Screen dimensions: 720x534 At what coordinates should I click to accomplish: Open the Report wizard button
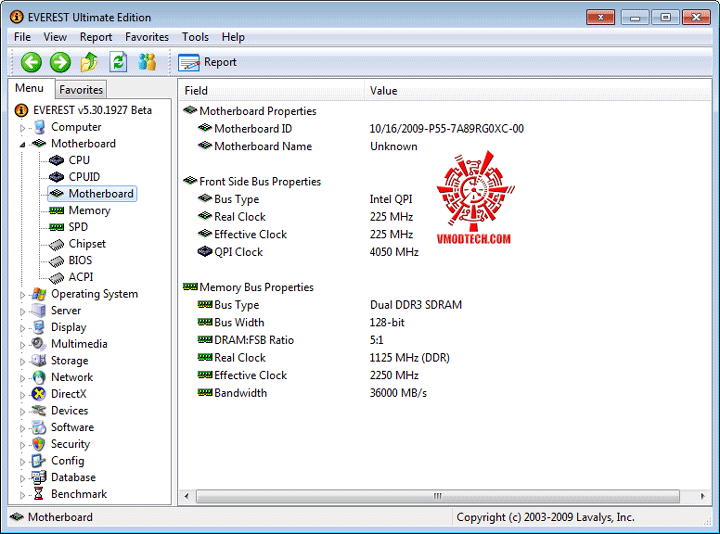click(208, 62)
